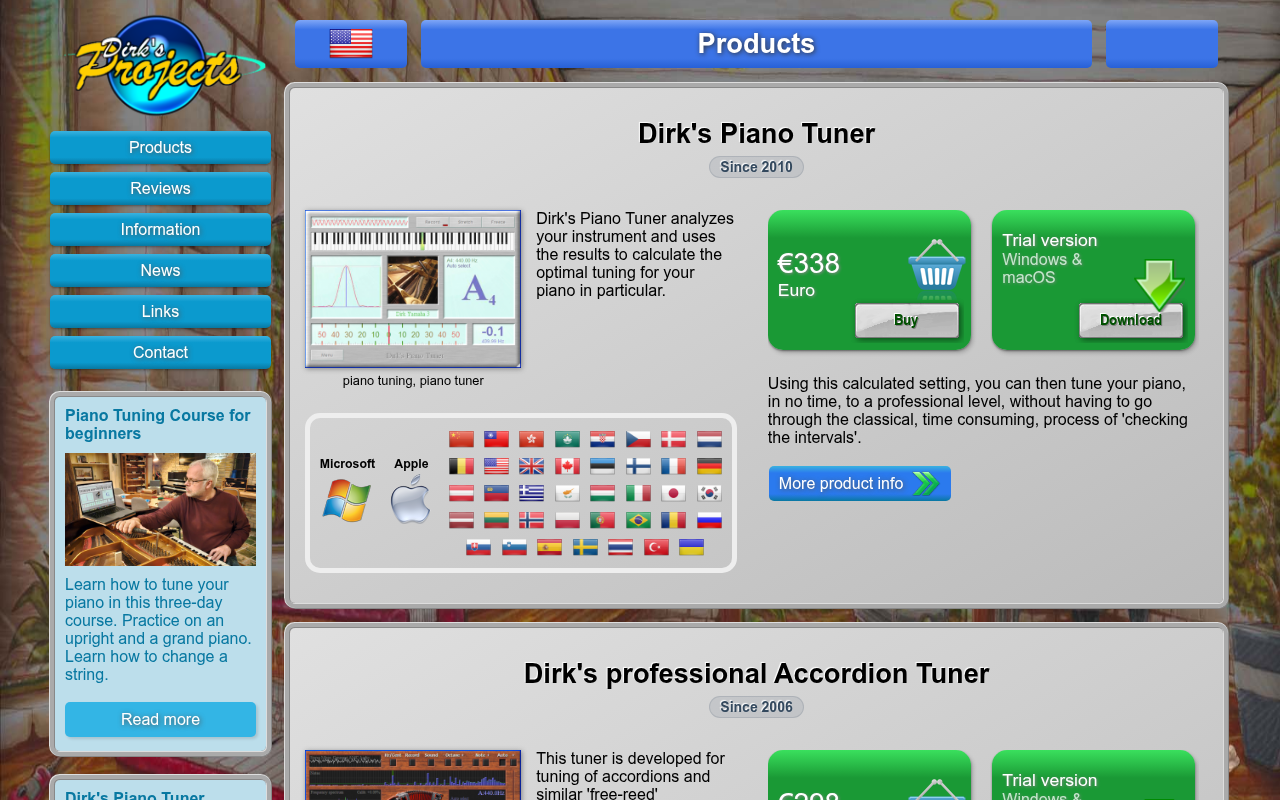The height and width of the screenshot is (800, 1280).
Task: Click the green download arrow icon
Action: pos(1159,285)
